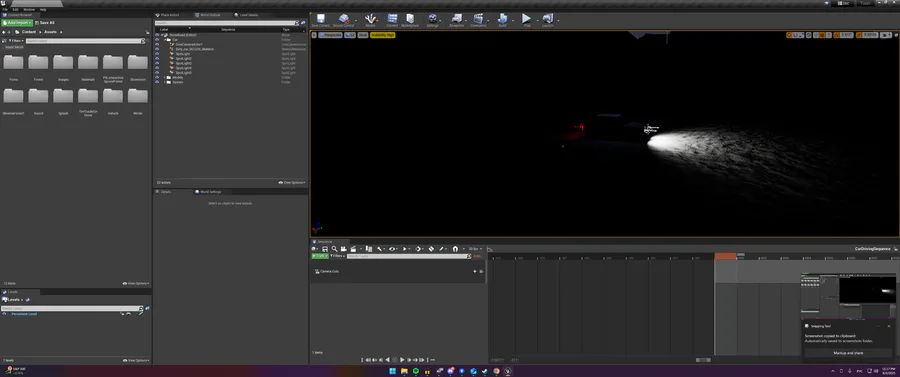
Task: Open Spotify from the taskbar
Action: (416, 371)
